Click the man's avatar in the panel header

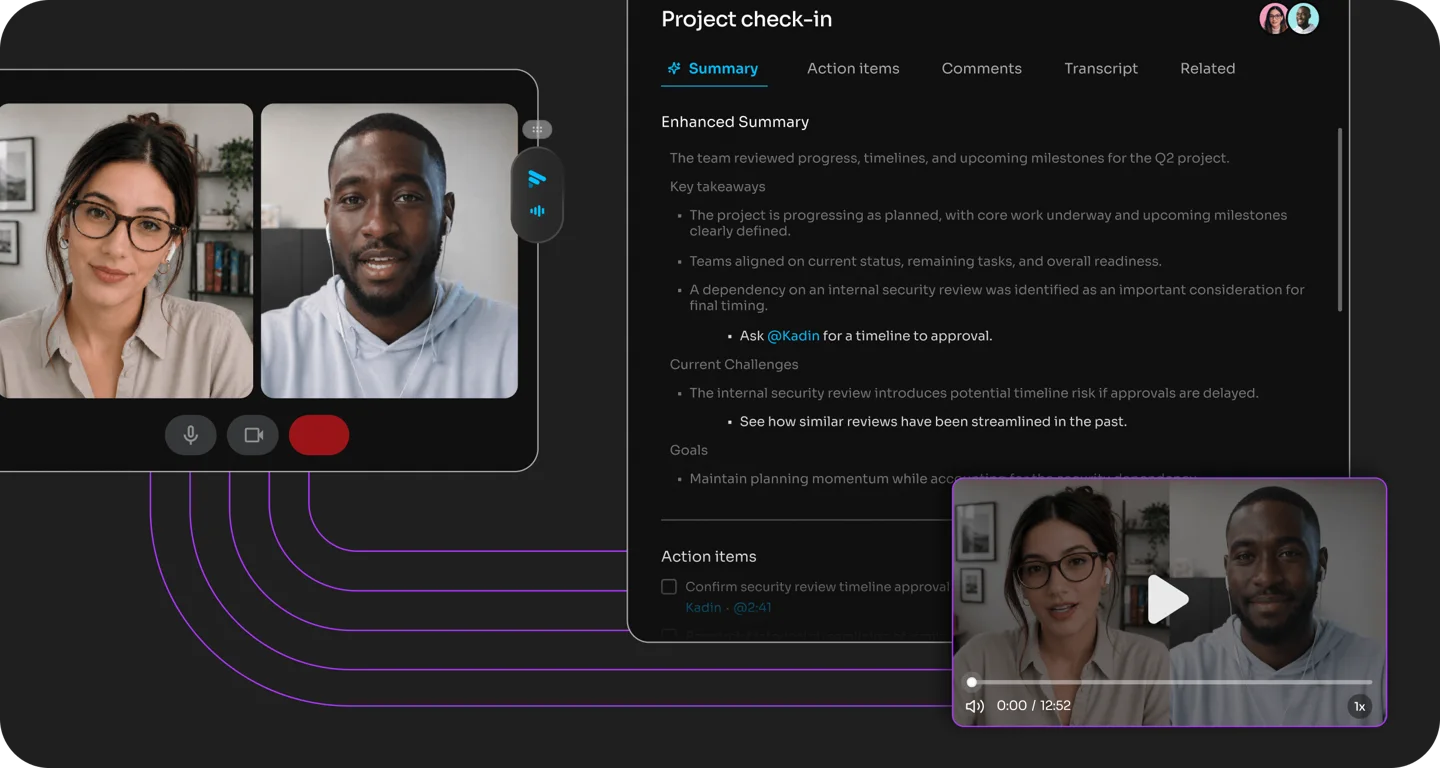(x=1304, y=19)
